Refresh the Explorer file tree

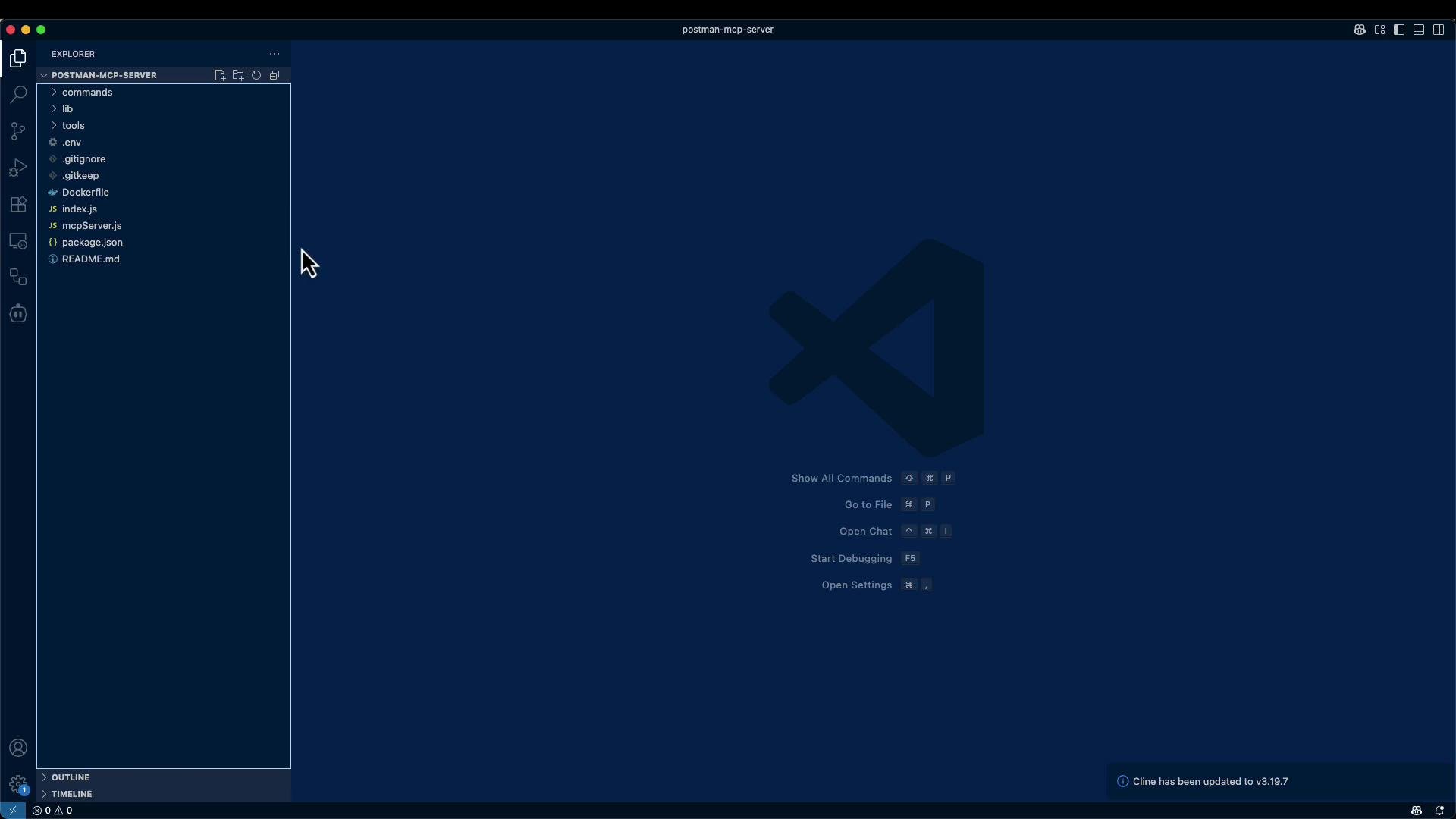click(256, 75)
